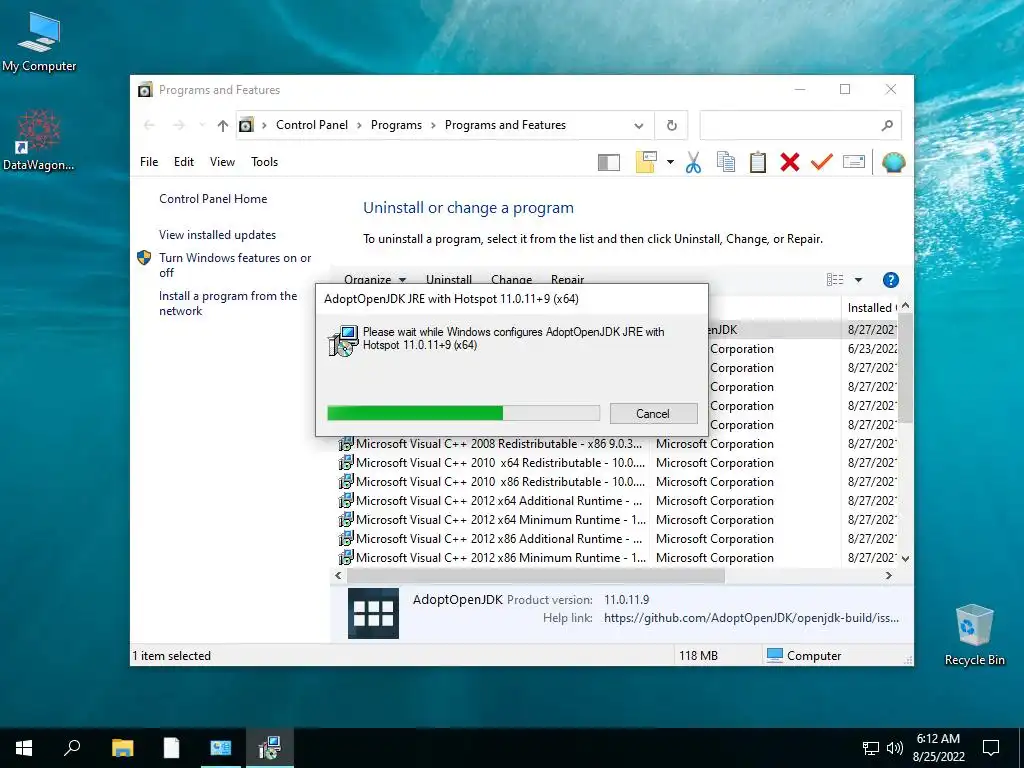Viewport: 1024px width, 768px height.
Task: Click Programs and Features breadcrumb segment
Action: (x=505, y=125)
